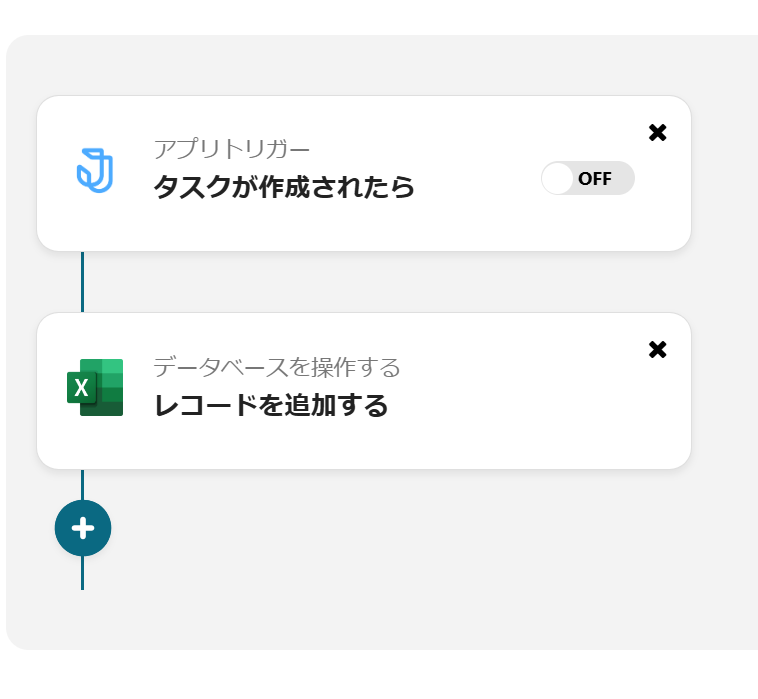The image size is (758, 699).
Task: Click the connector line between the two cards
Action: tap(82, 282)
